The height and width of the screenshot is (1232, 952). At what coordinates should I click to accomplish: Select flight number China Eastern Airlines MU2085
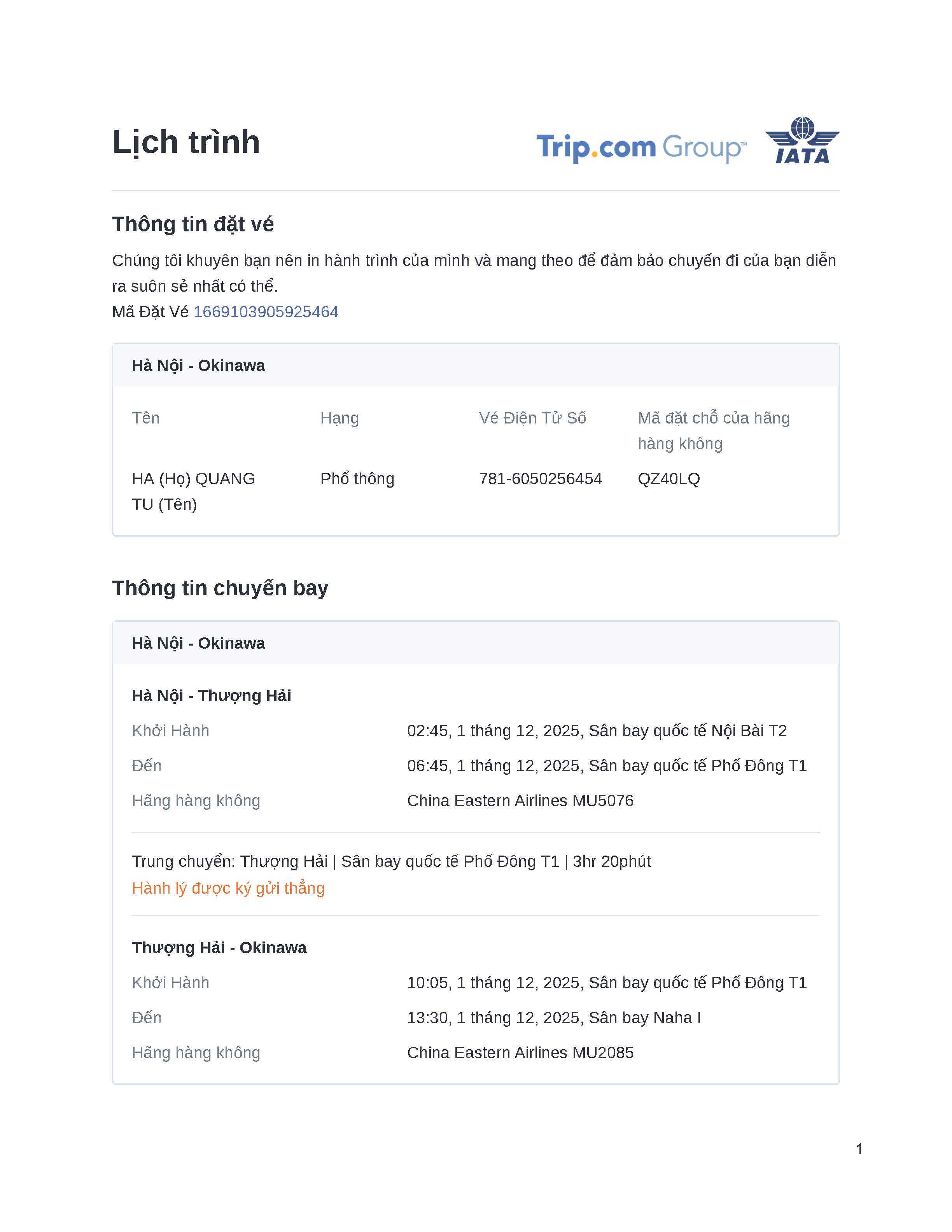click(x=520, y=1053)
